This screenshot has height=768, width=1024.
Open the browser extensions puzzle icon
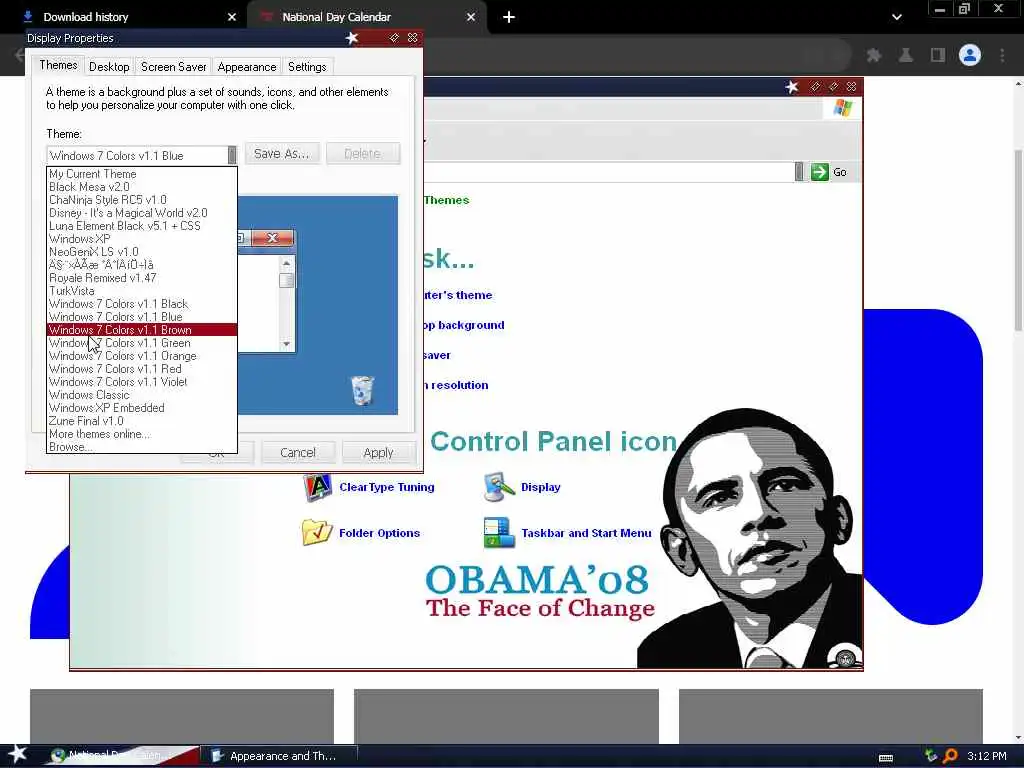874,56
